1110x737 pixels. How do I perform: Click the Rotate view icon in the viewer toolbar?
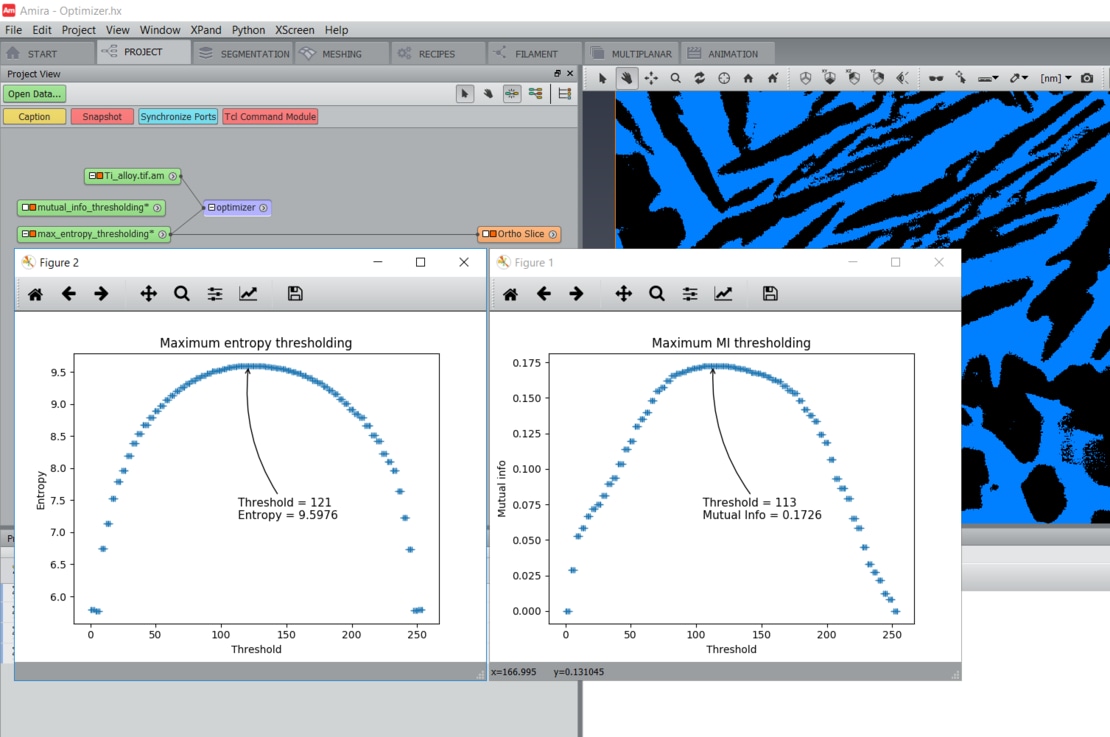point(700,77)
